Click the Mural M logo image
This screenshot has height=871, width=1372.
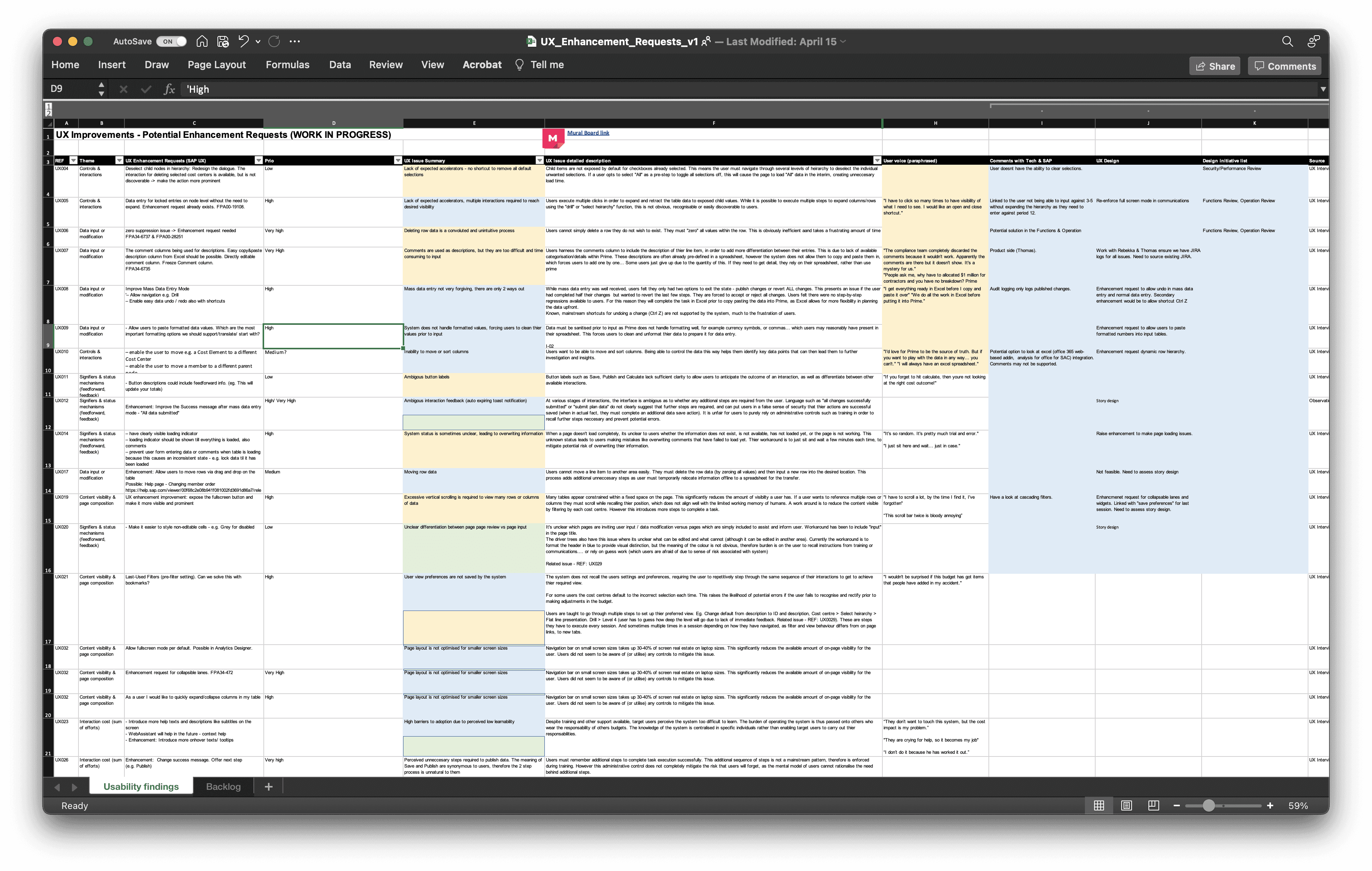(552, 138)
